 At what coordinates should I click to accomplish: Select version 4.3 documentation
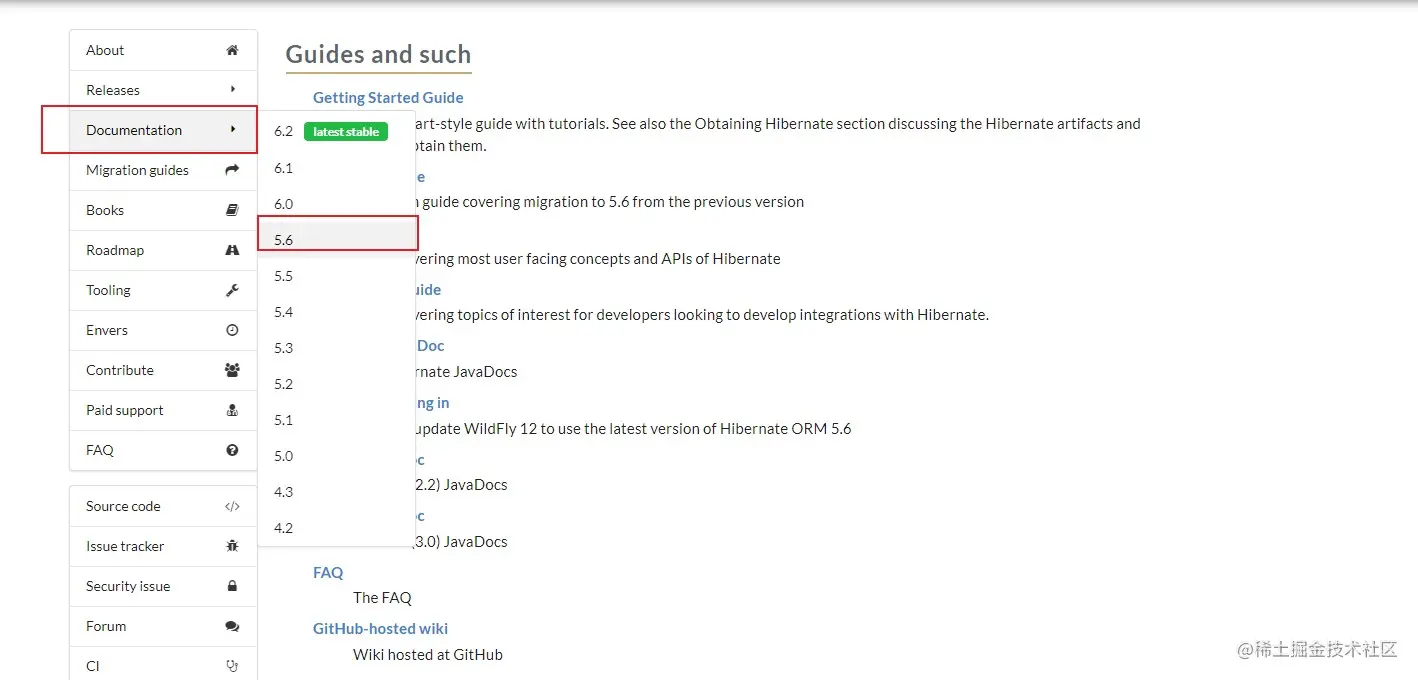coord(337,492)
